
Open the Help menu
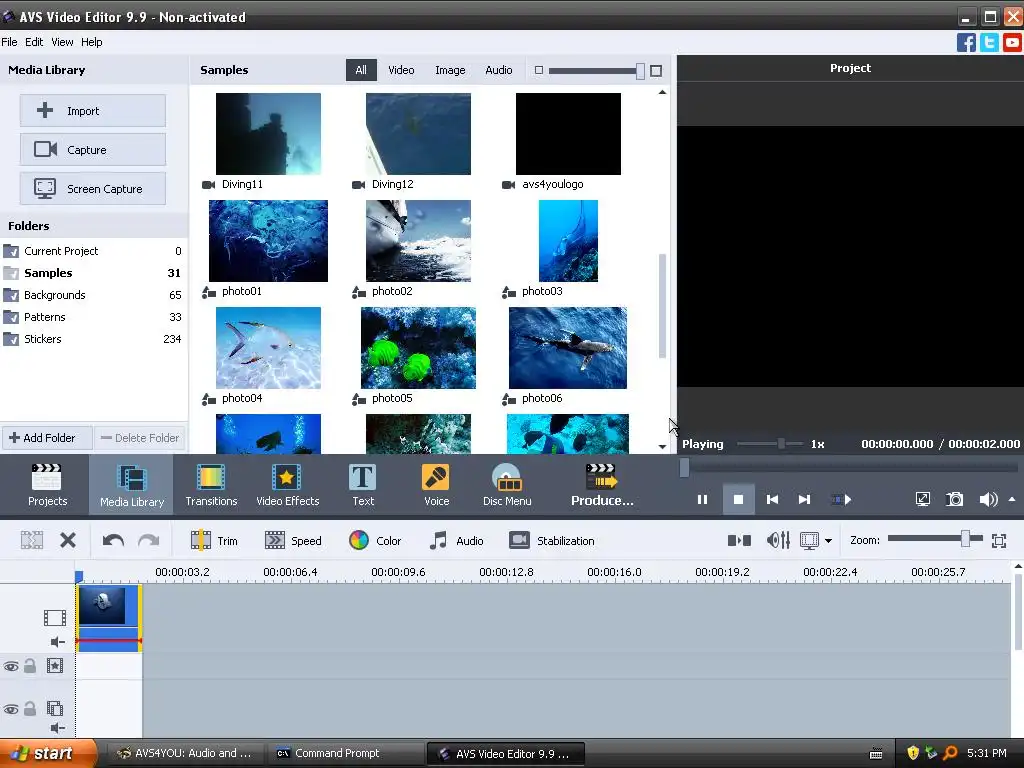[x=91, y=42]
